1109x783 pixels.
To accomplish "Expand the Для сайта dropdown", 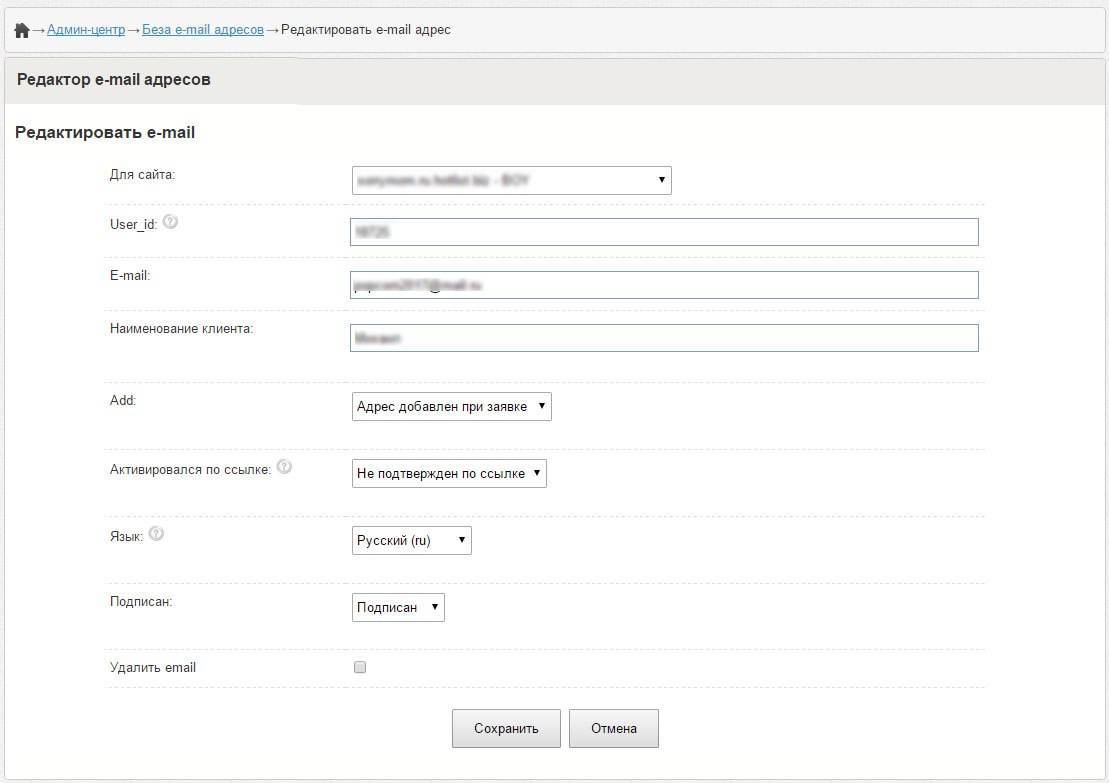I will point(511,180).
